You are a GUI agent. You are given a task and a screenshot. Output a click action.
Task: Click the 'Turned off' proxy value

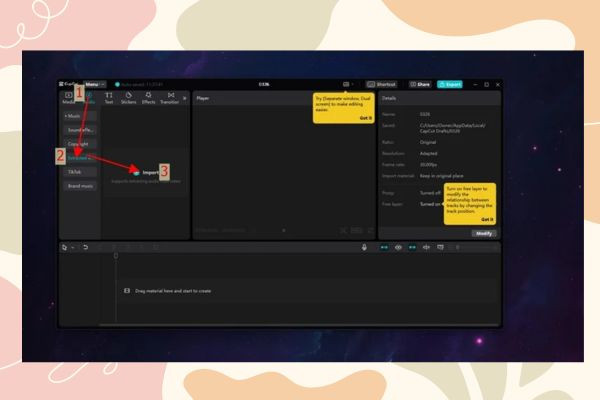click(x=430, y=193)
